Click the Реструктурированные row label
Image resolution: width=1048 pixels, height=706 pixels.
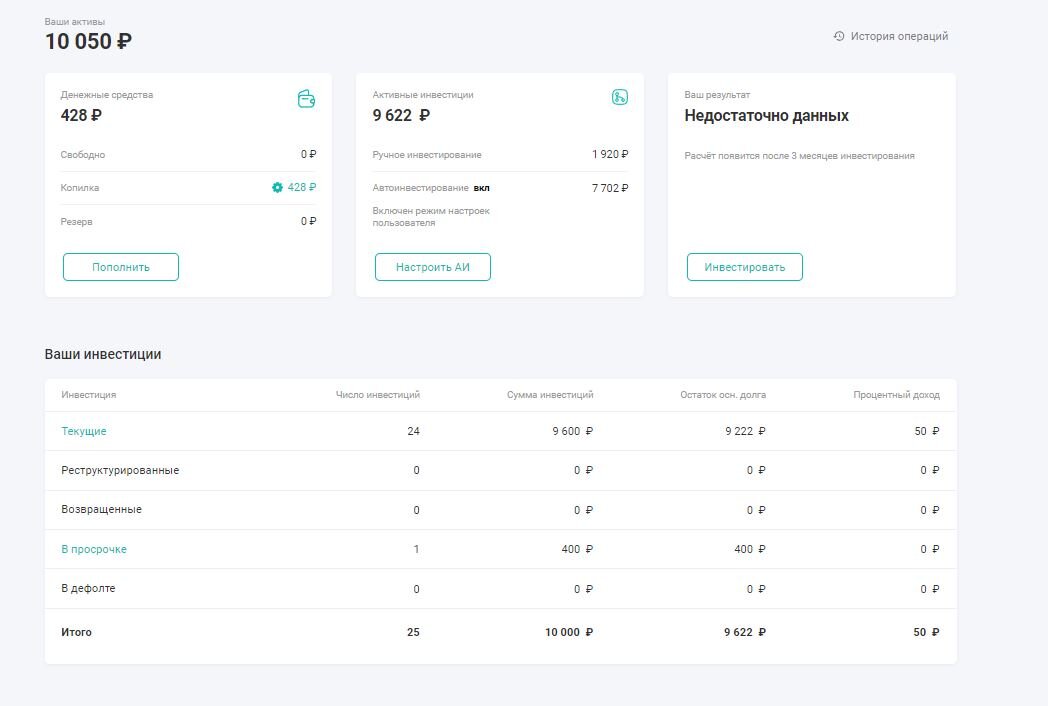[120, 470]
